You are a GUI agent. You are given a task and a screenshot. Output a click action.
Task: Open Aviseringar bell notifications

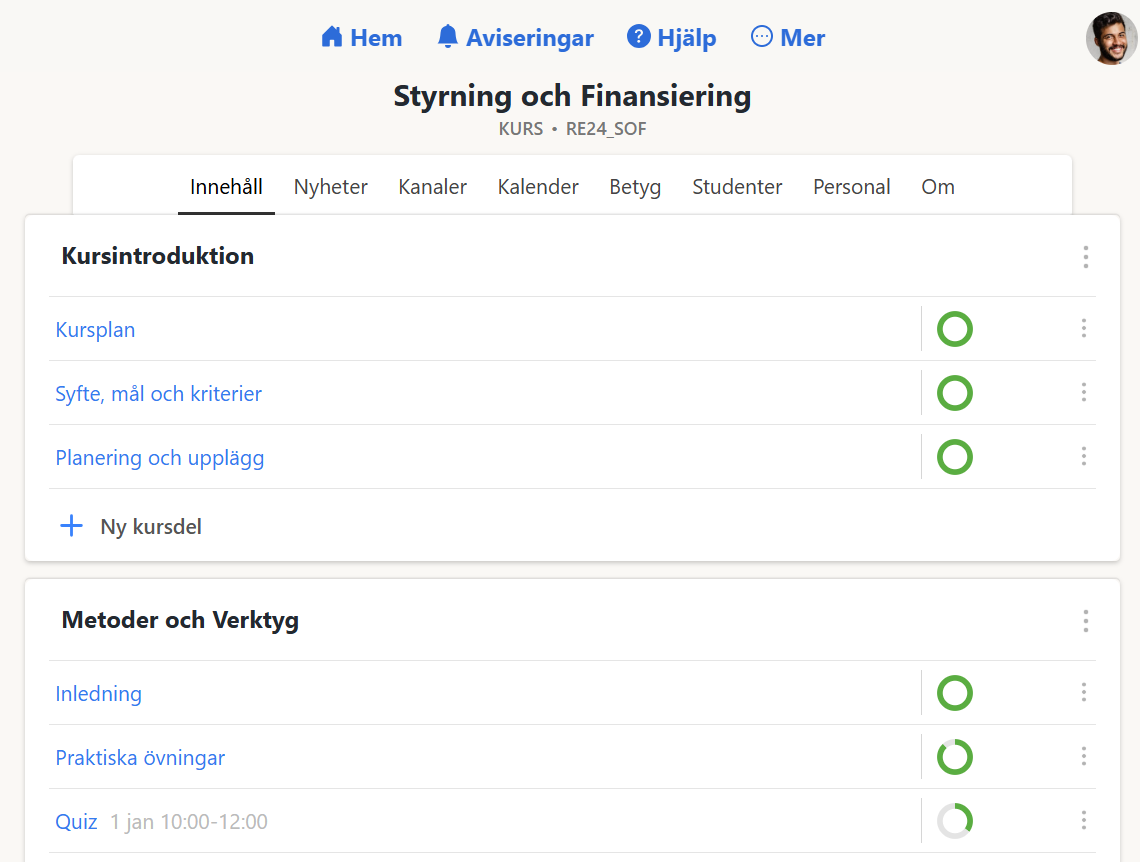pyautogui.click(x=448, y=38)
